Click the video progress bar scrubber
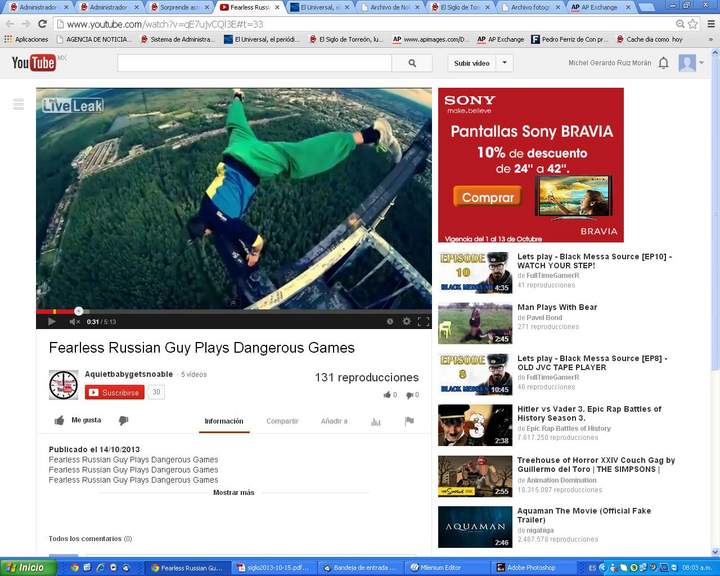 [78, 311]
